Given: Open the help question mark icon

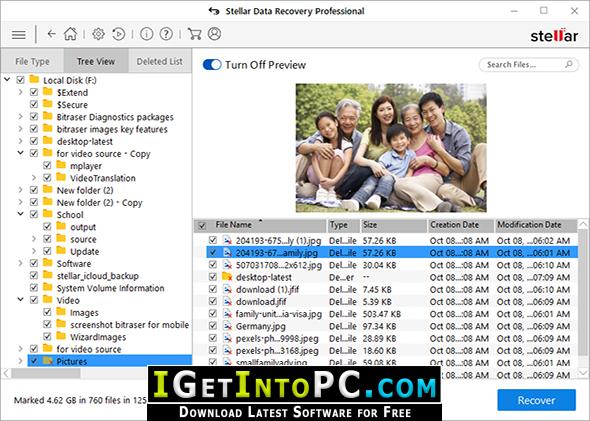Looking at the screenshot, I should (166, 34).
